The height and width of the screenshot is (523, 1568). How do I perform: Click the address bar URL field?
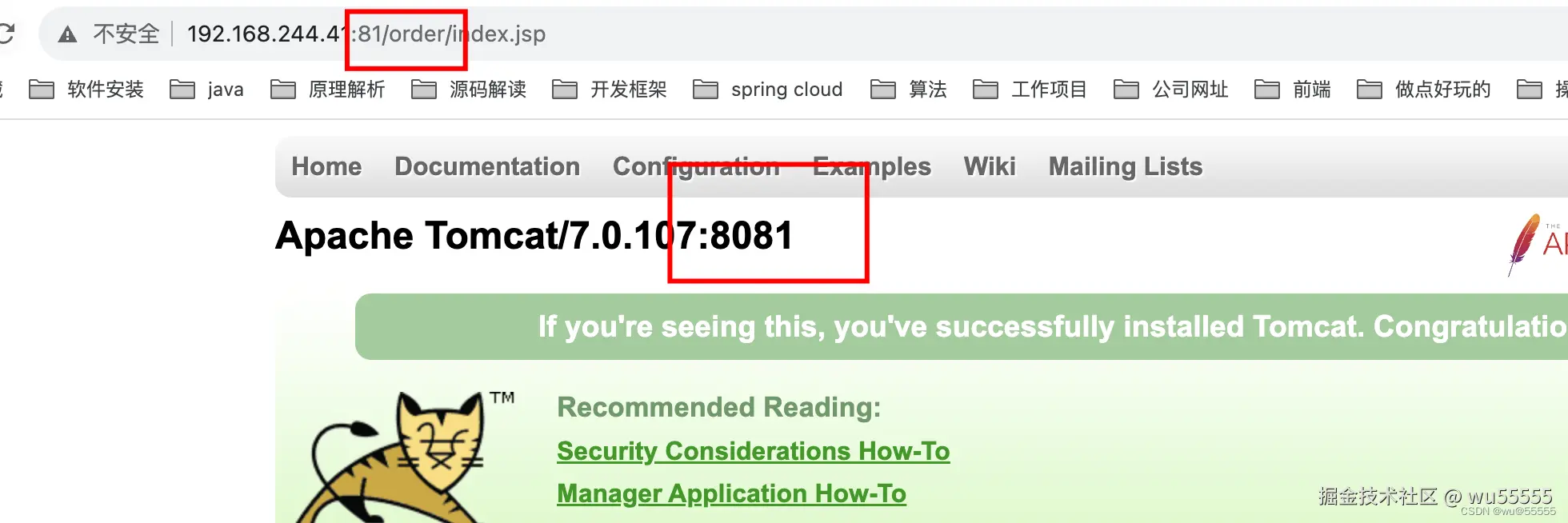pyautogui.click(x=800, y=34)
